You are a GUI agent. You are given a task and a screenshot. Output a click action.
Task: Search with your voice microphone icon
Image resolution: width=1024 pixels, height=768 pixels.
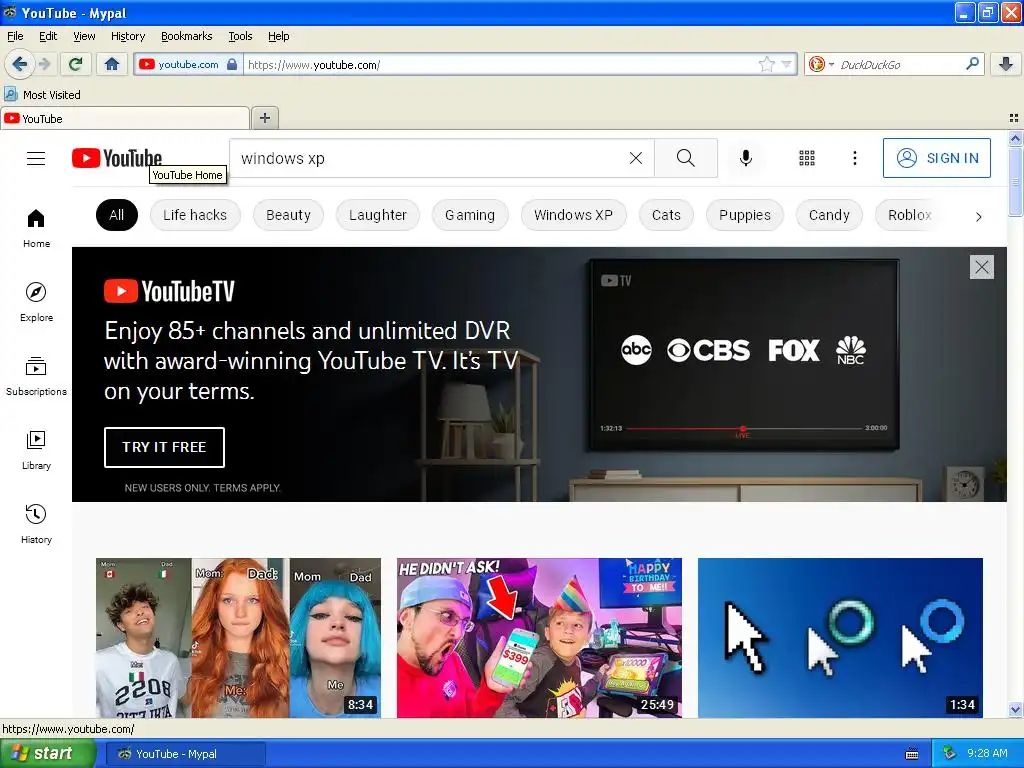click(746, 158)
